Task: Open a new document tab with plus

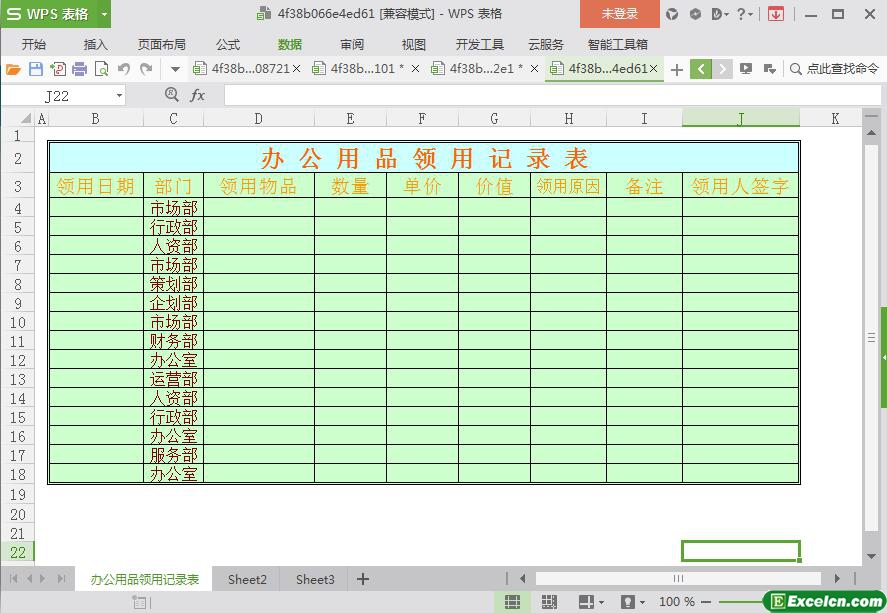Action: coord(677,69)
